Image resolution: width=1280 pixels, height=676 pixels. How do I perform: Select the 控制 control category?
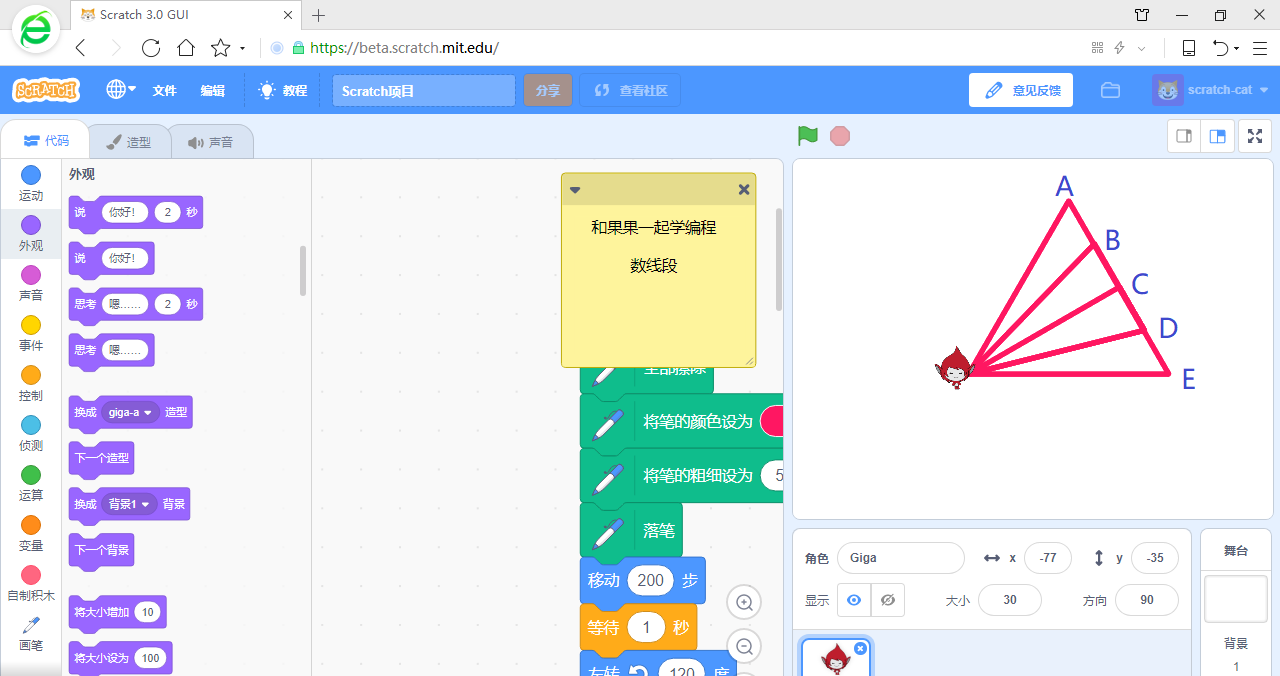[x=31, y=384]
